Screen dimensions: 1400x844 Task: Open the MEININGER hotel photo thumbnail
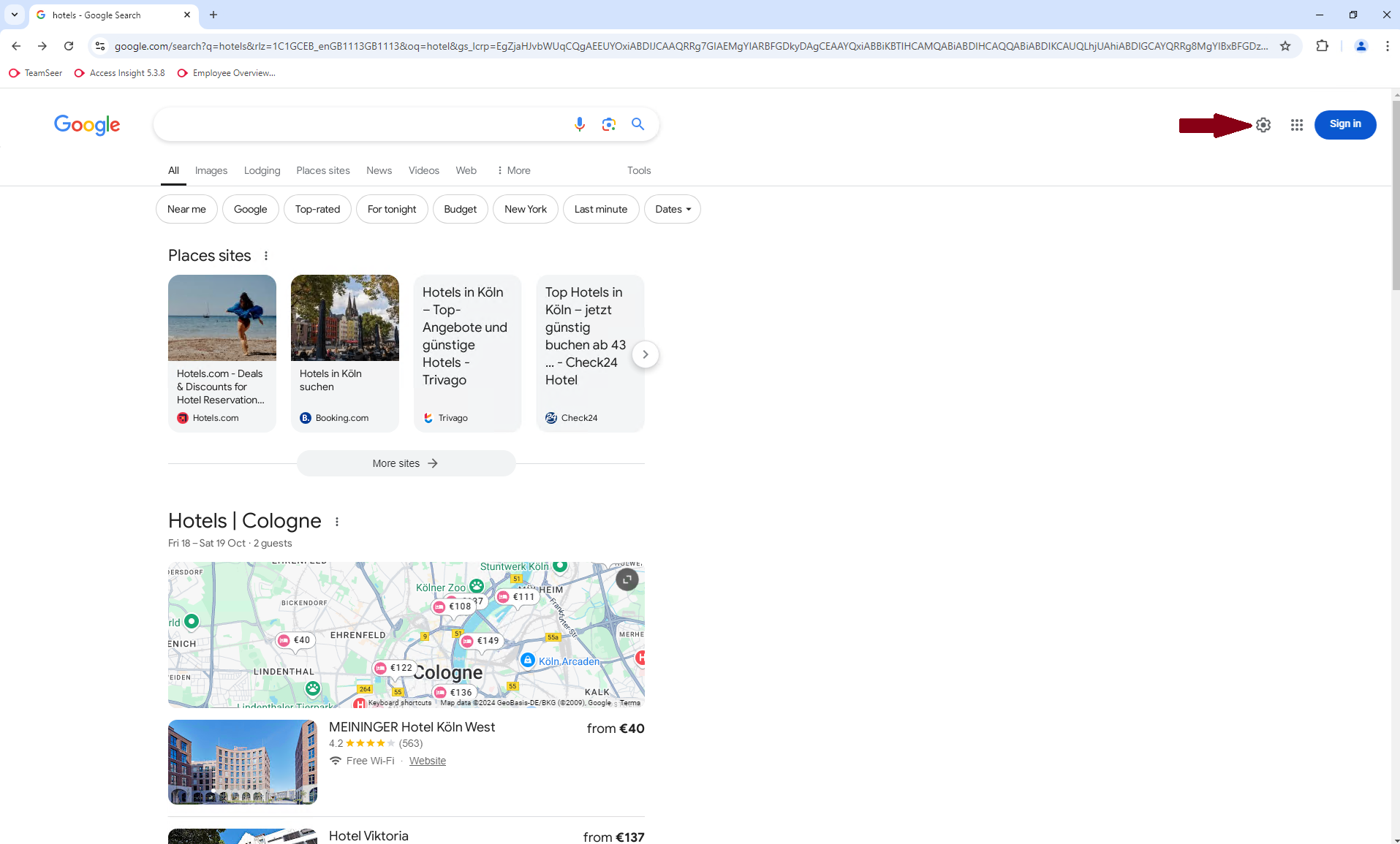tap(243, 762)
